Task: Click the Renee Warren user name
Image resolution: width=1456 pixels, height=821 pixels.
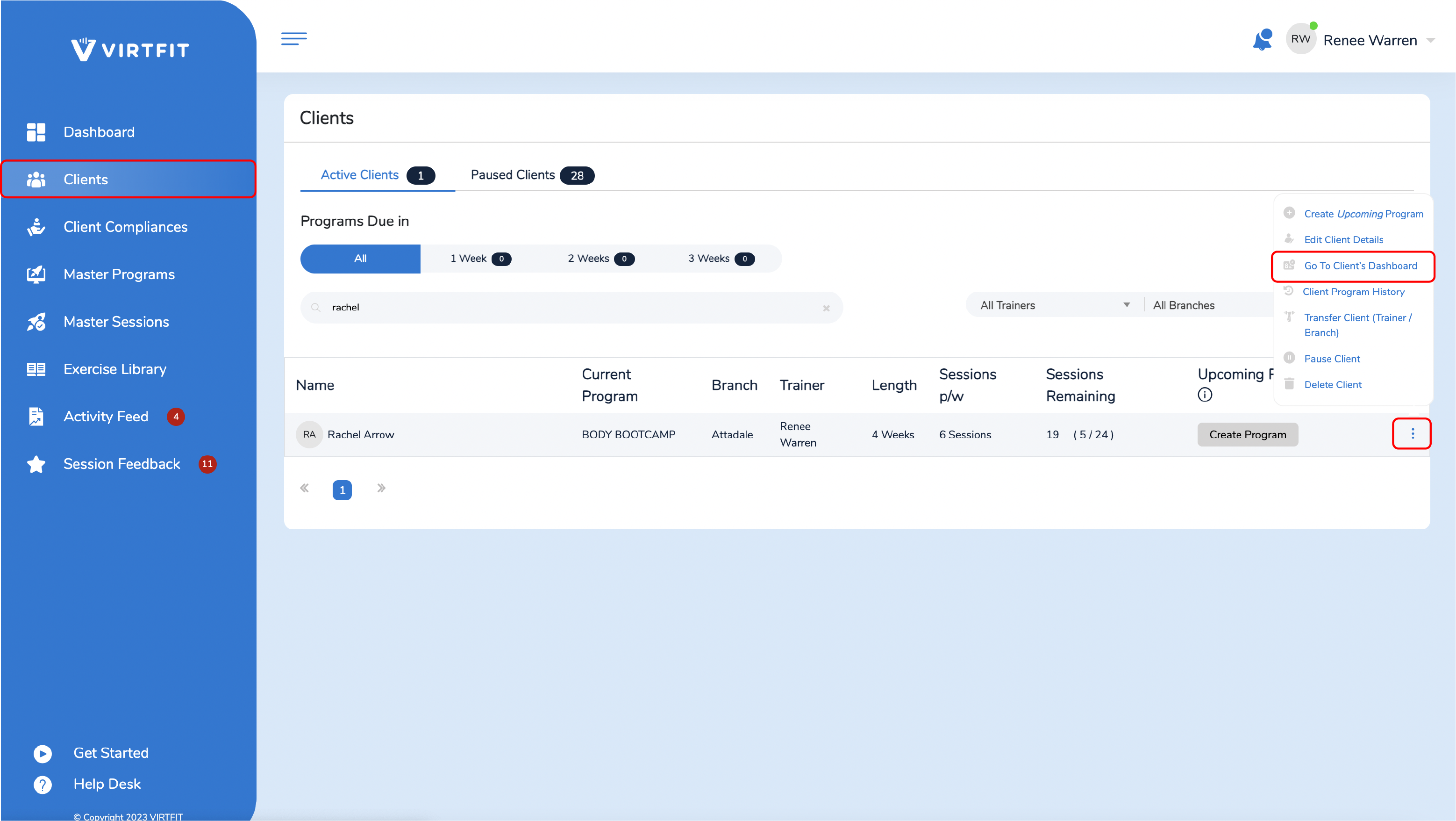Action: pos(1370,40)
